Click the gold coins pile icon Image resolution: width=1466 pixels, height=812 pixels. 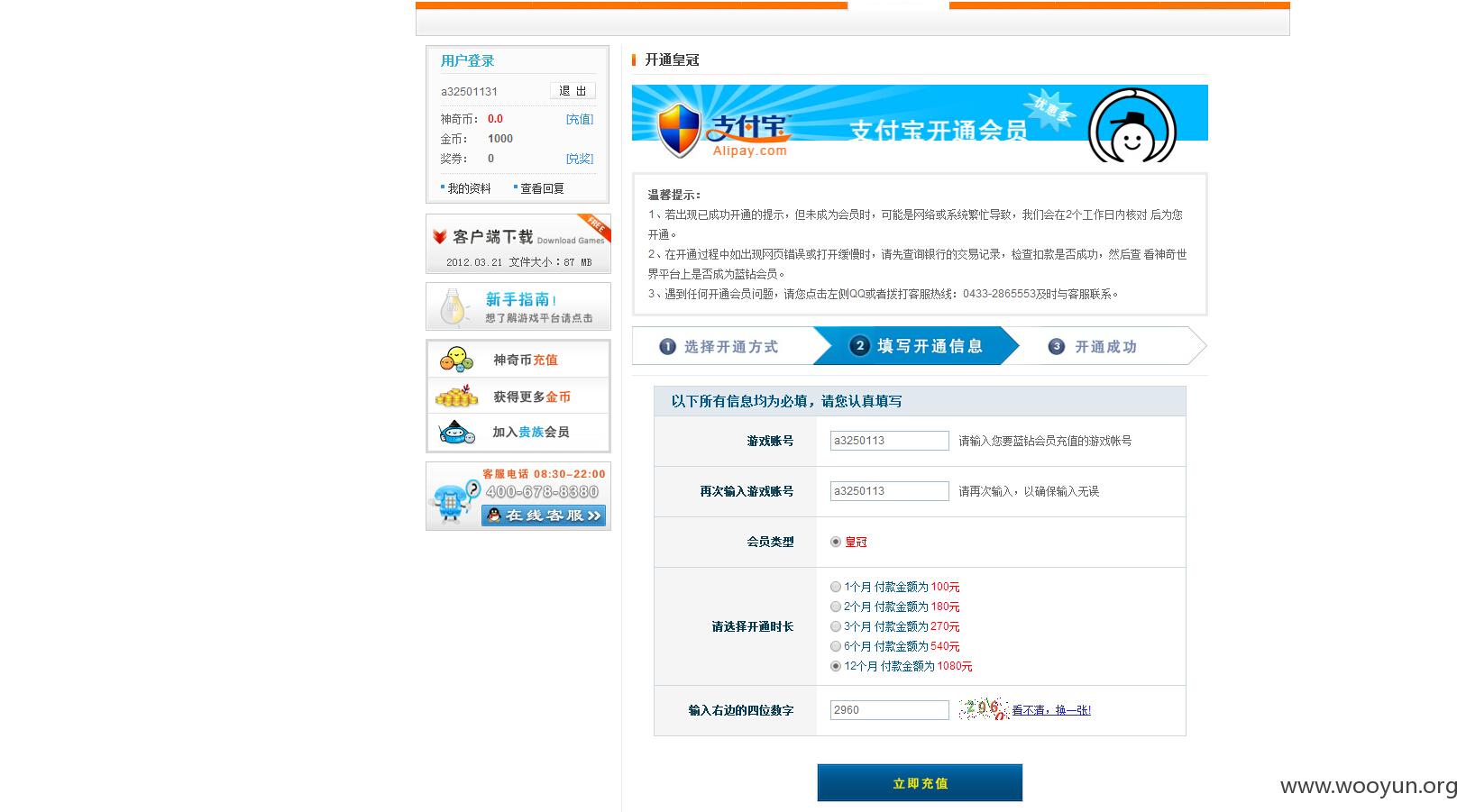click(x=456, y=396)
